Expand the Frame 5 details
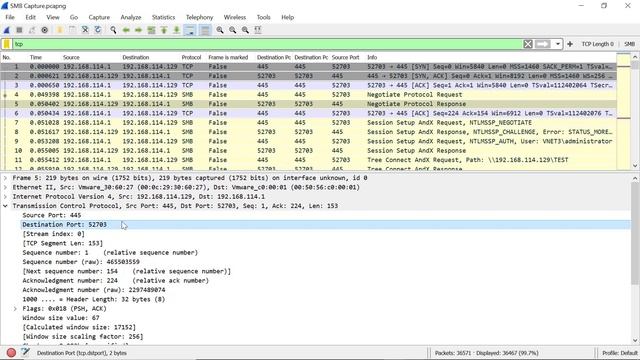The height and width of the screenshot is (360, 640). (5, 178)
